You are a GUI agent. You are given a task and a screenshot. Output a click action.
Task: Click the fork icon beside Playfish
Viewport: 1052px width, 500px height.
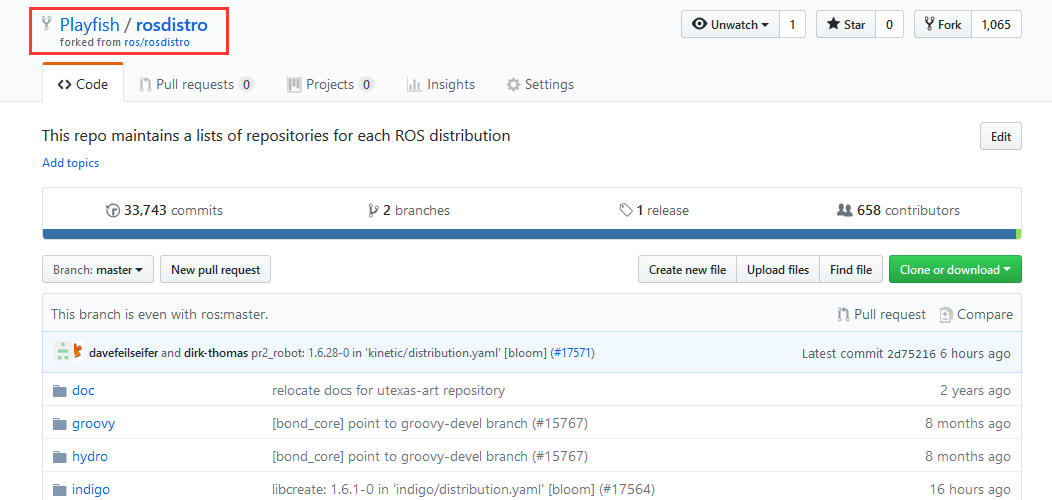46,23
